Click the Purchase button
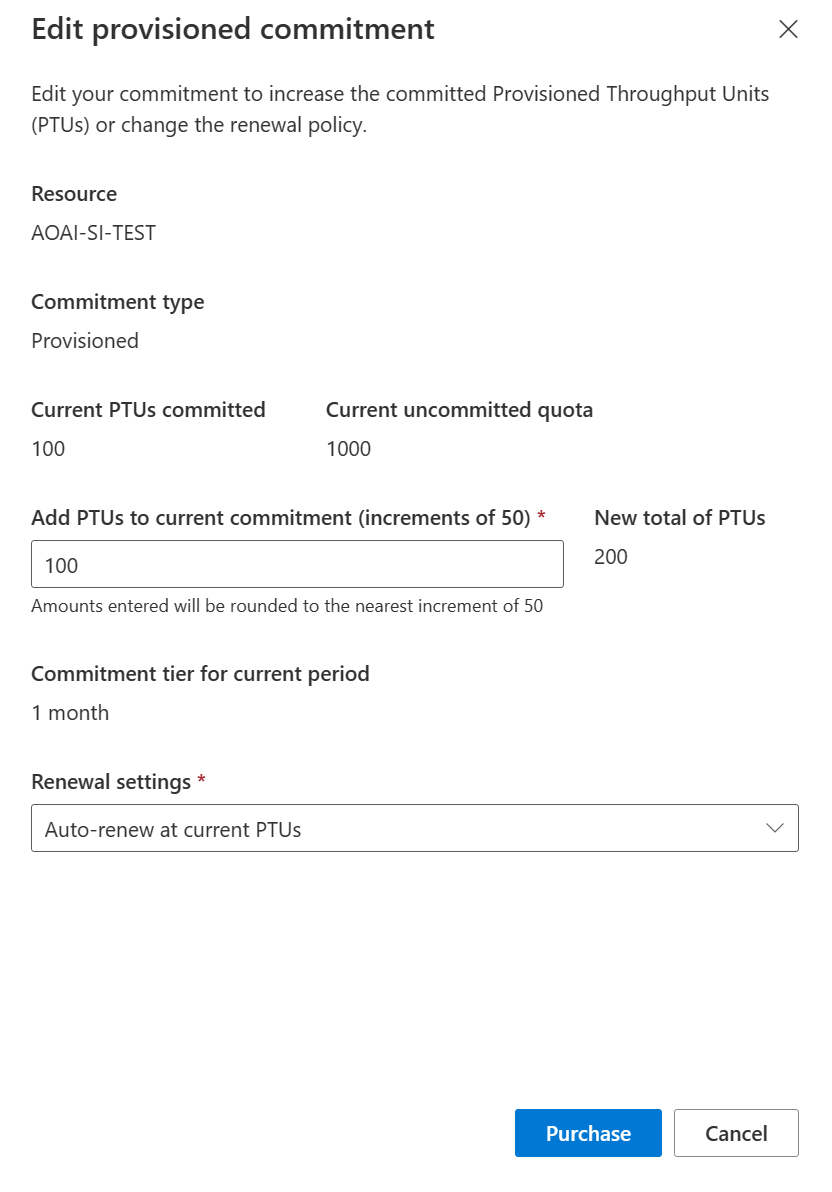Viewport: 832px width, 1192px height. pyautogui.click(x=588, y=1133)
